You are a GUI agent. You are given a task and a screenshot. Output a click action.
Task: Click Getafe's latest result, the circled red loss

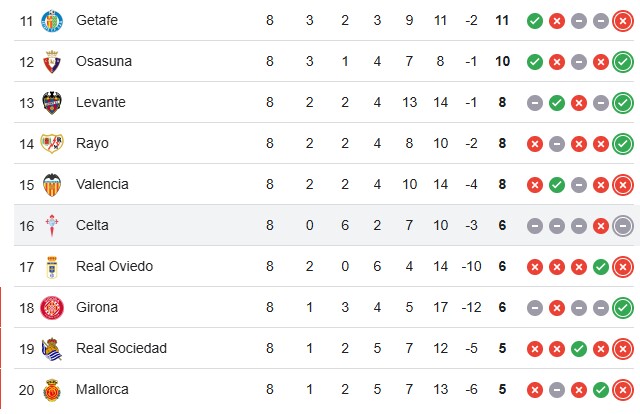click(x=623, y=20)
